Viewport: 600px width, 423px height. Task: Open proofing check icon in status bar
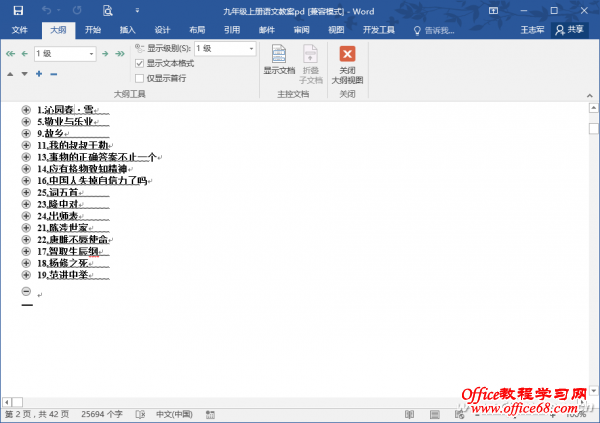140,415
